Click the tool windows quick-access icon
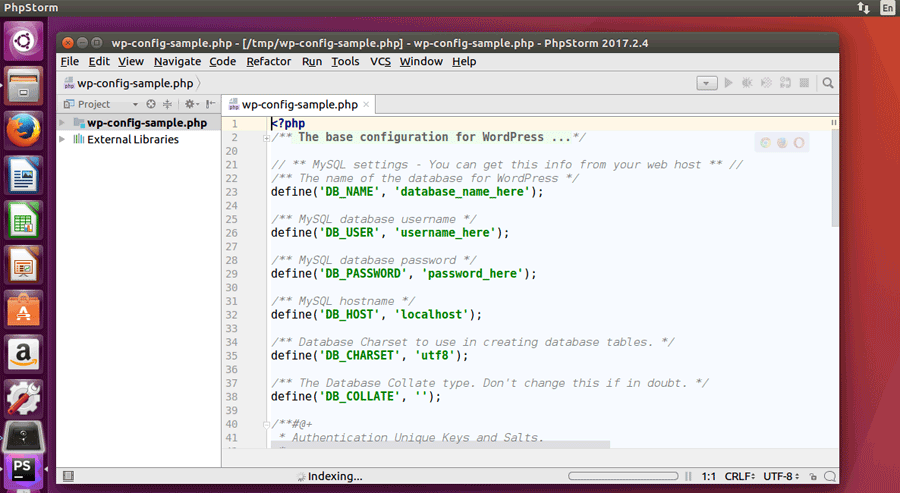This screenshot has height=493, width=900. click(x=68, y=476)
